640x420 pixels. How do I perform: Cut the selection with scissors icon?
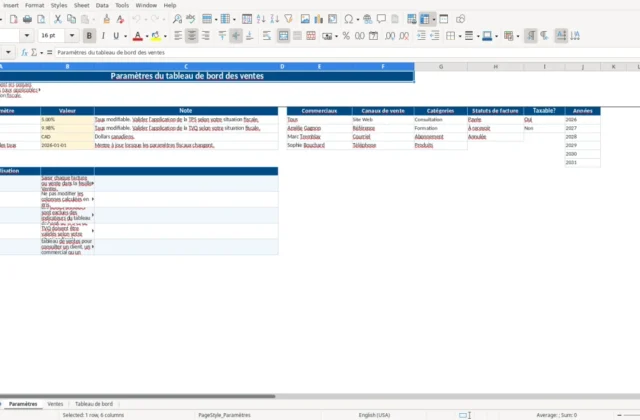pos(58,19)
